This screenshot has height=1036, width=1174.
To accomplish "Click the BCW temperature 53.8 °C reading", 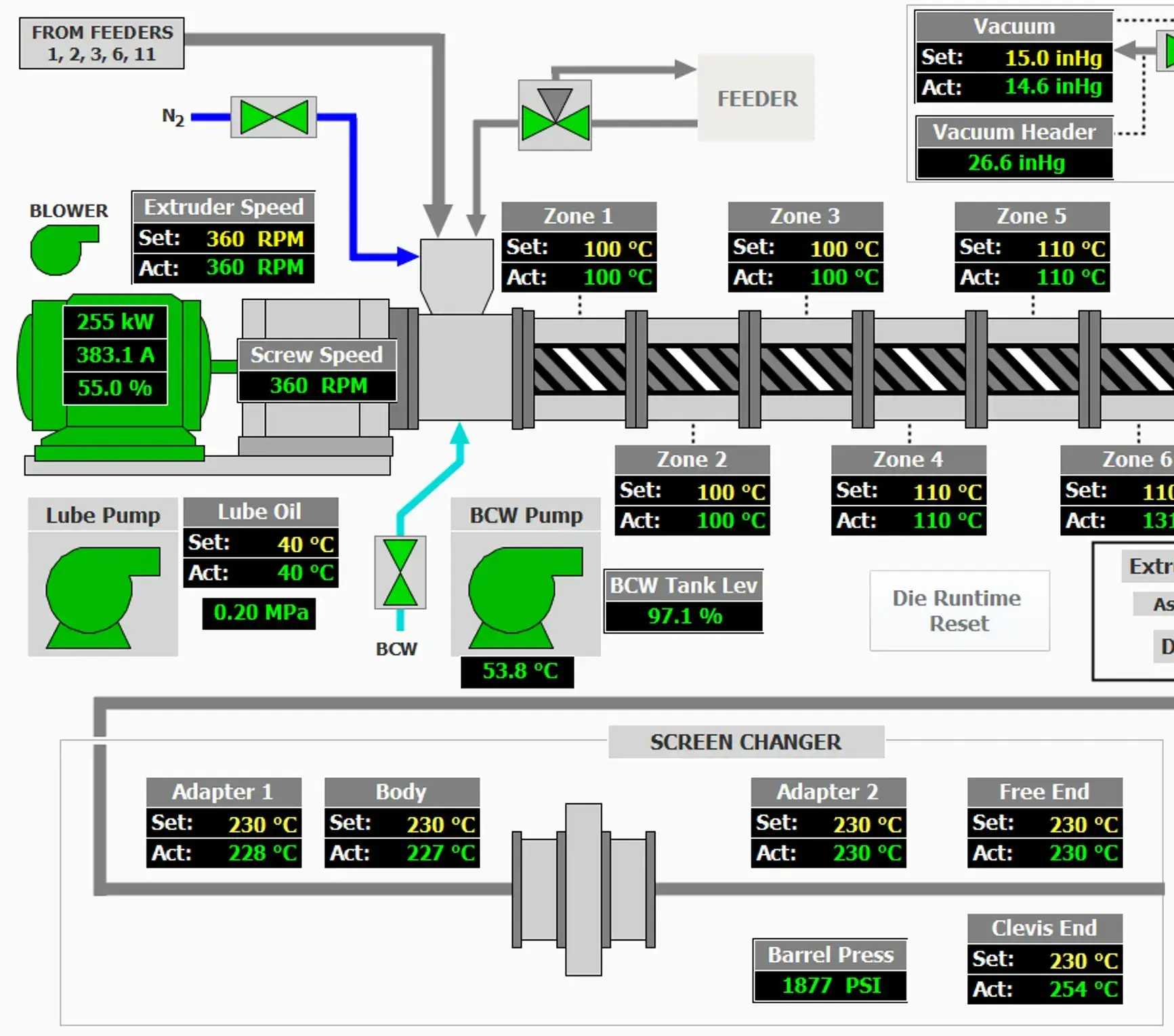I will tap(518, 671).
